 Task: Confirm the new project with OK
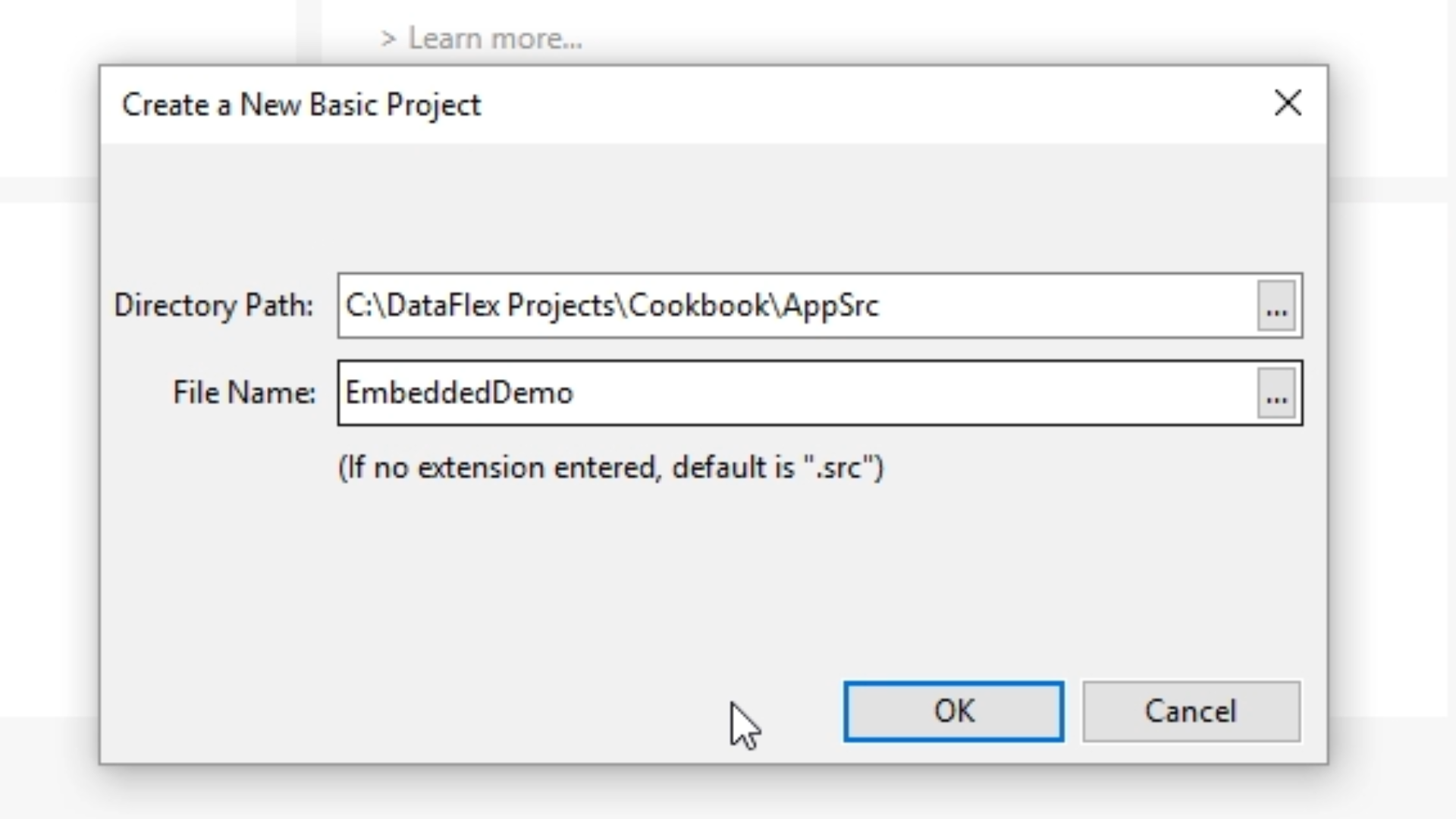953,711
